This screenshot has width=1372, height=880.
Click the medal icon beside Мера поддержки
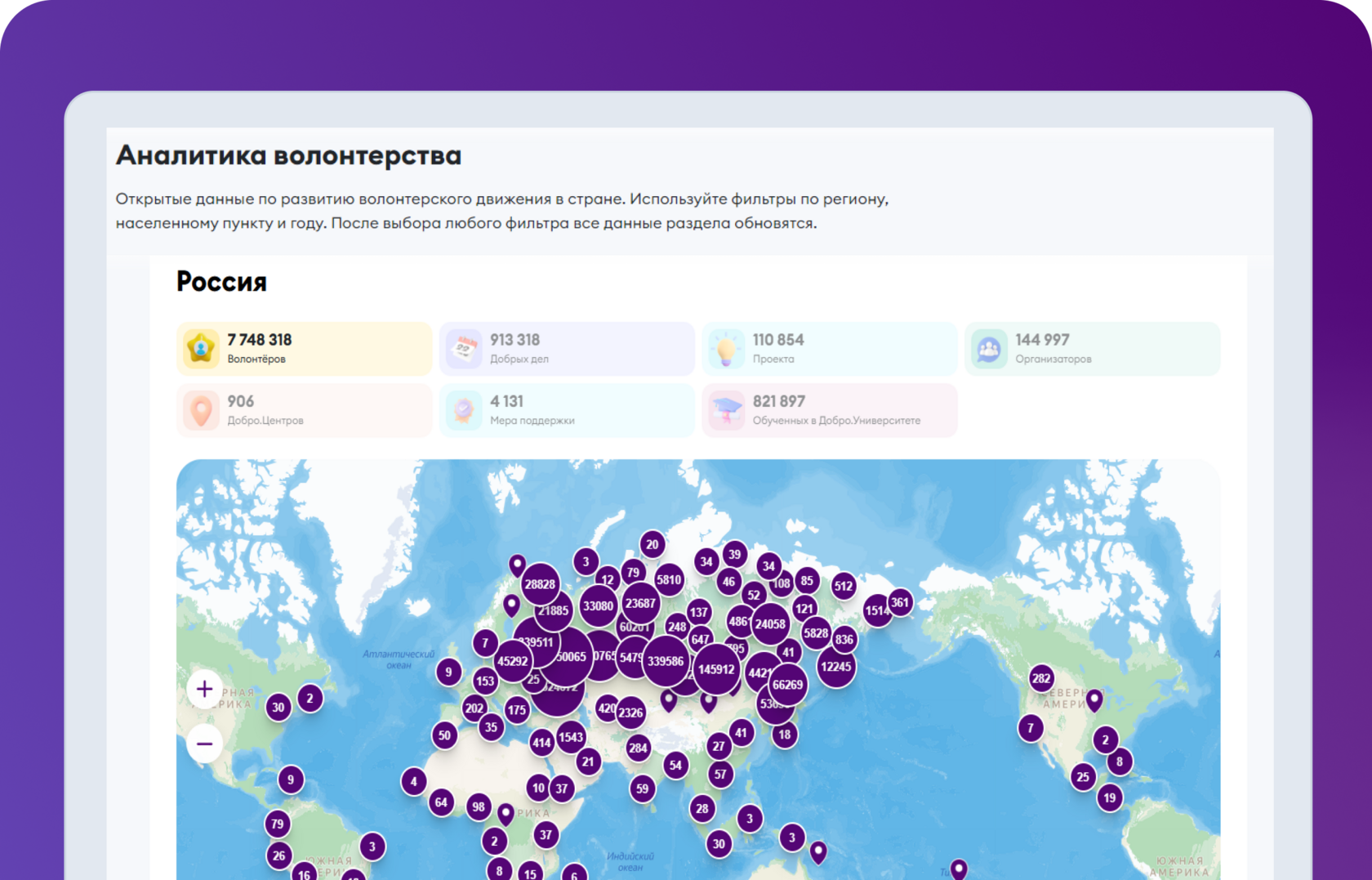coord(464,410)
